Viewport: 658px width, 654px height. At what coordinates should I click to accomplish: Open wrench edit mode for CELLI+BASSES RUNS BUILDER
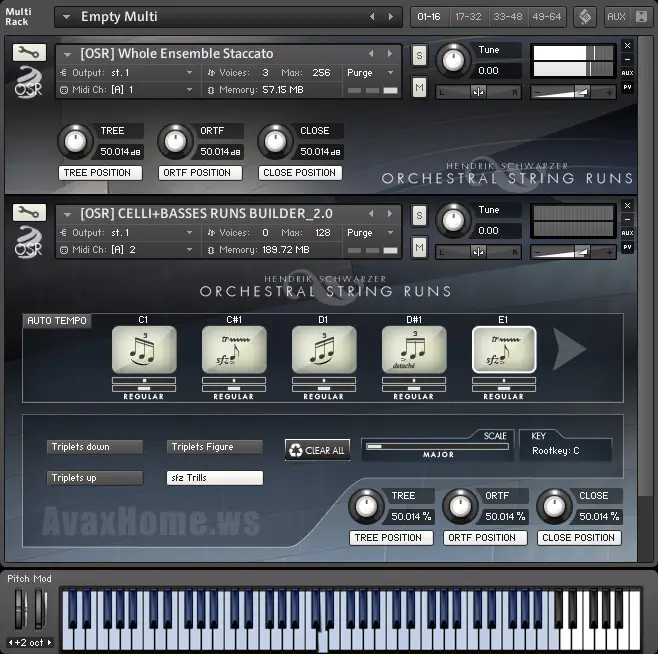tap(29, 212)
